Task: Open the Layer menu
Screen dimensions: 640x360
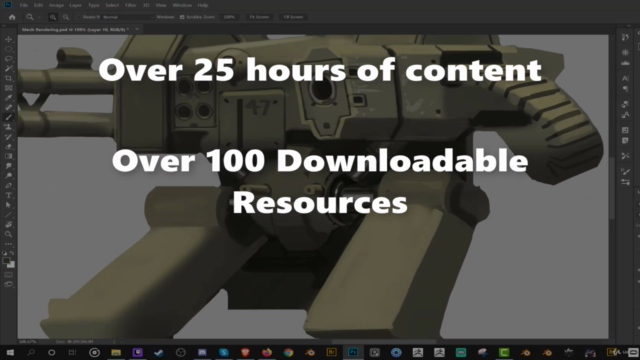Action: tap(76, 5)
